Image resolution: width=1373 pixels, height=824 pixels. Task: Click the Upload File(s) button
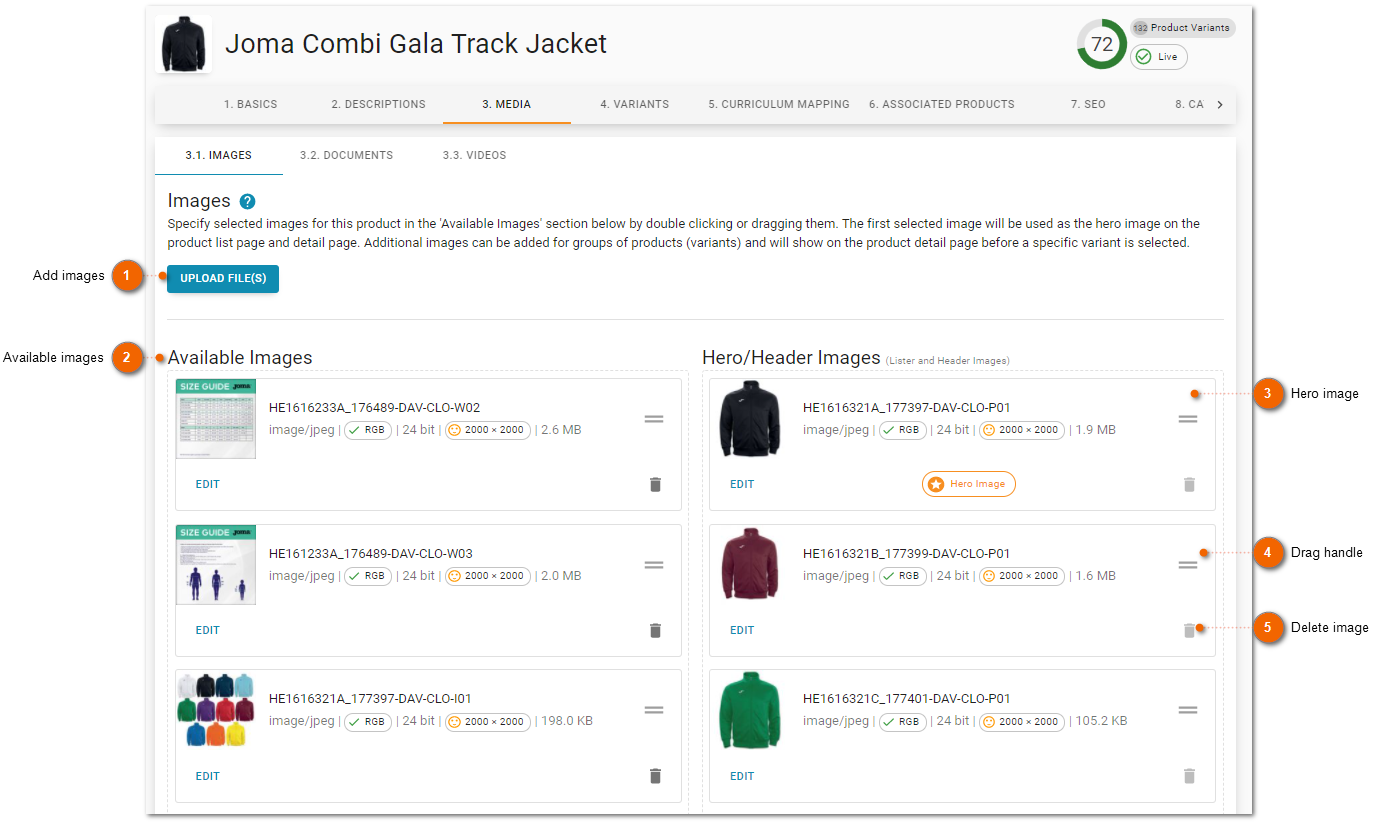[x=223, y=278]
